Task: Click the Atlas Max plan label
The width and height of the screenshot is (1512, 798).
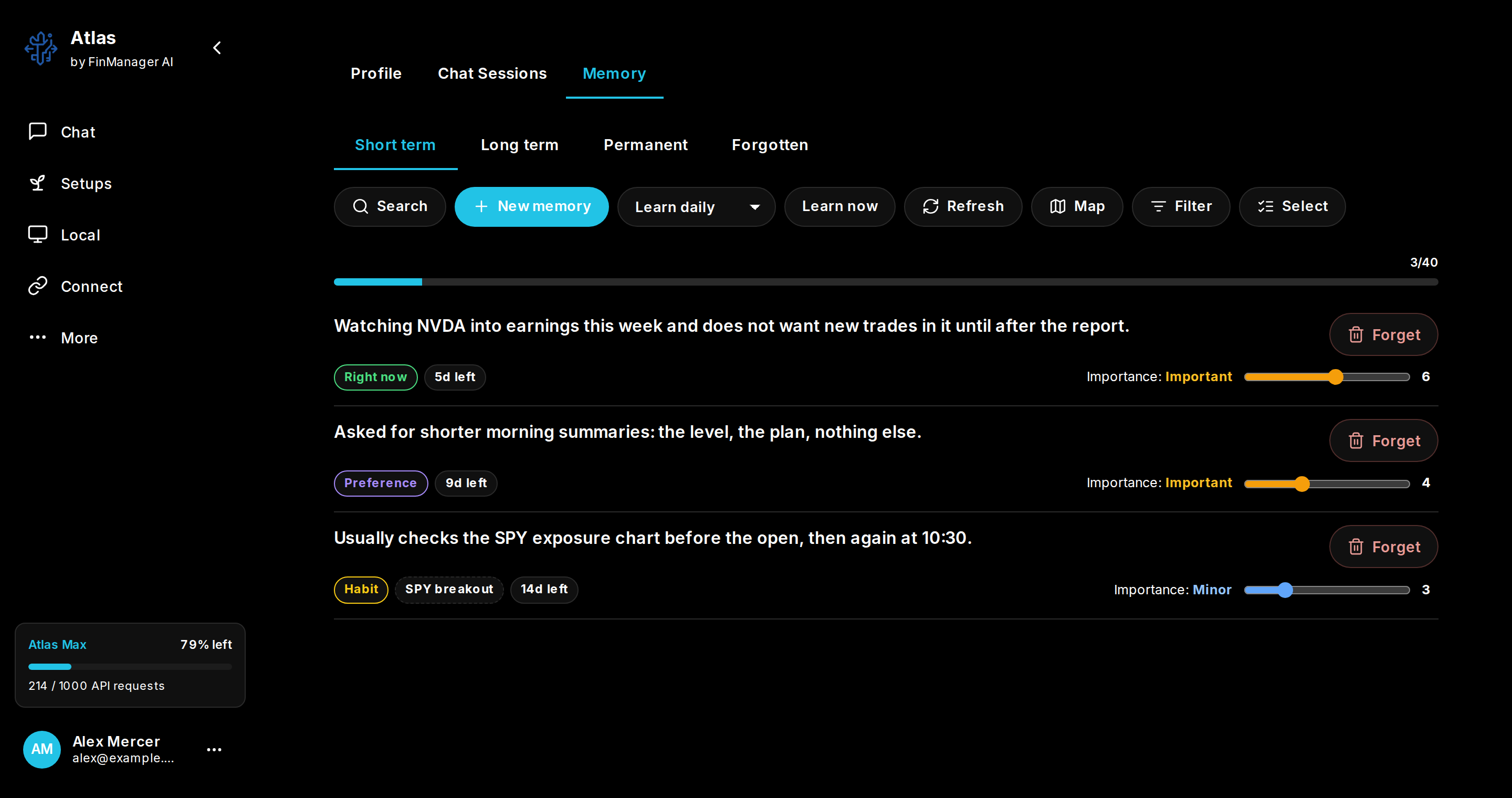Action: (58, 644)
